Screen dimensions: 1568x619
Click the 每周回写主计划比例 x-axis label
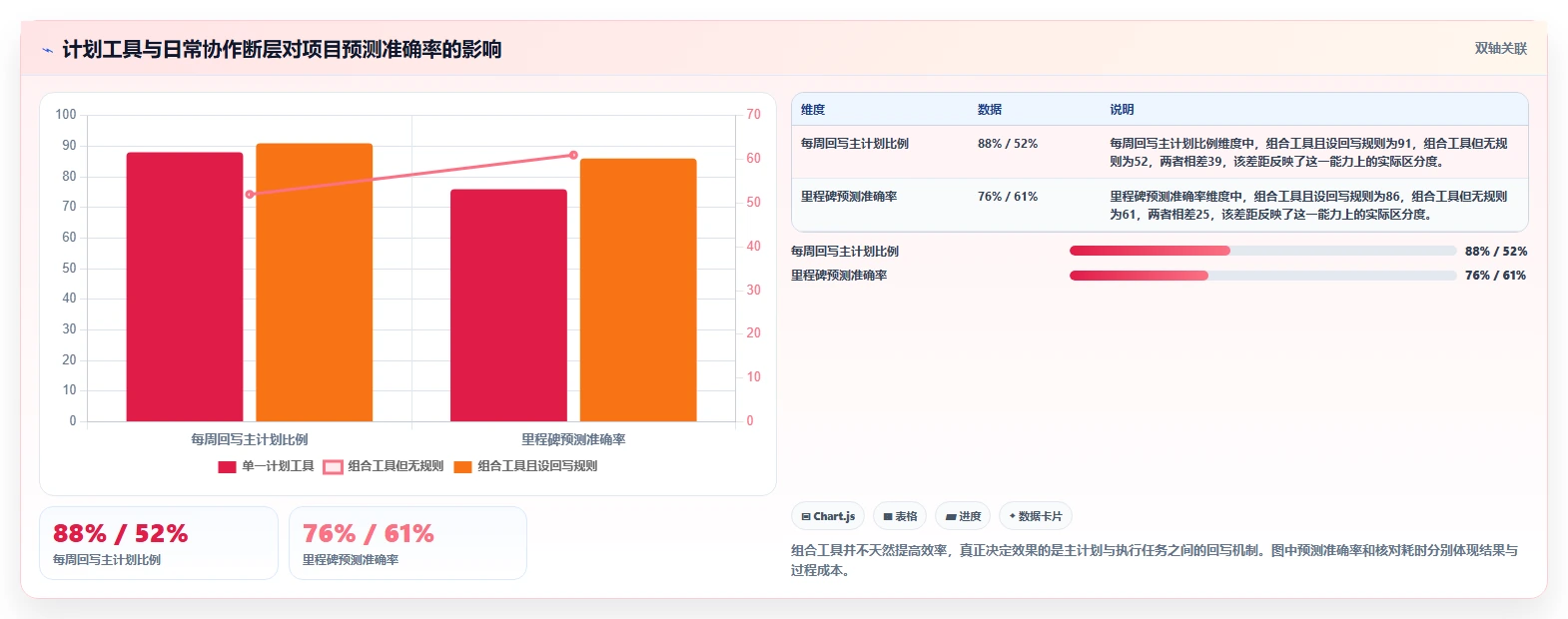(250, 439)
